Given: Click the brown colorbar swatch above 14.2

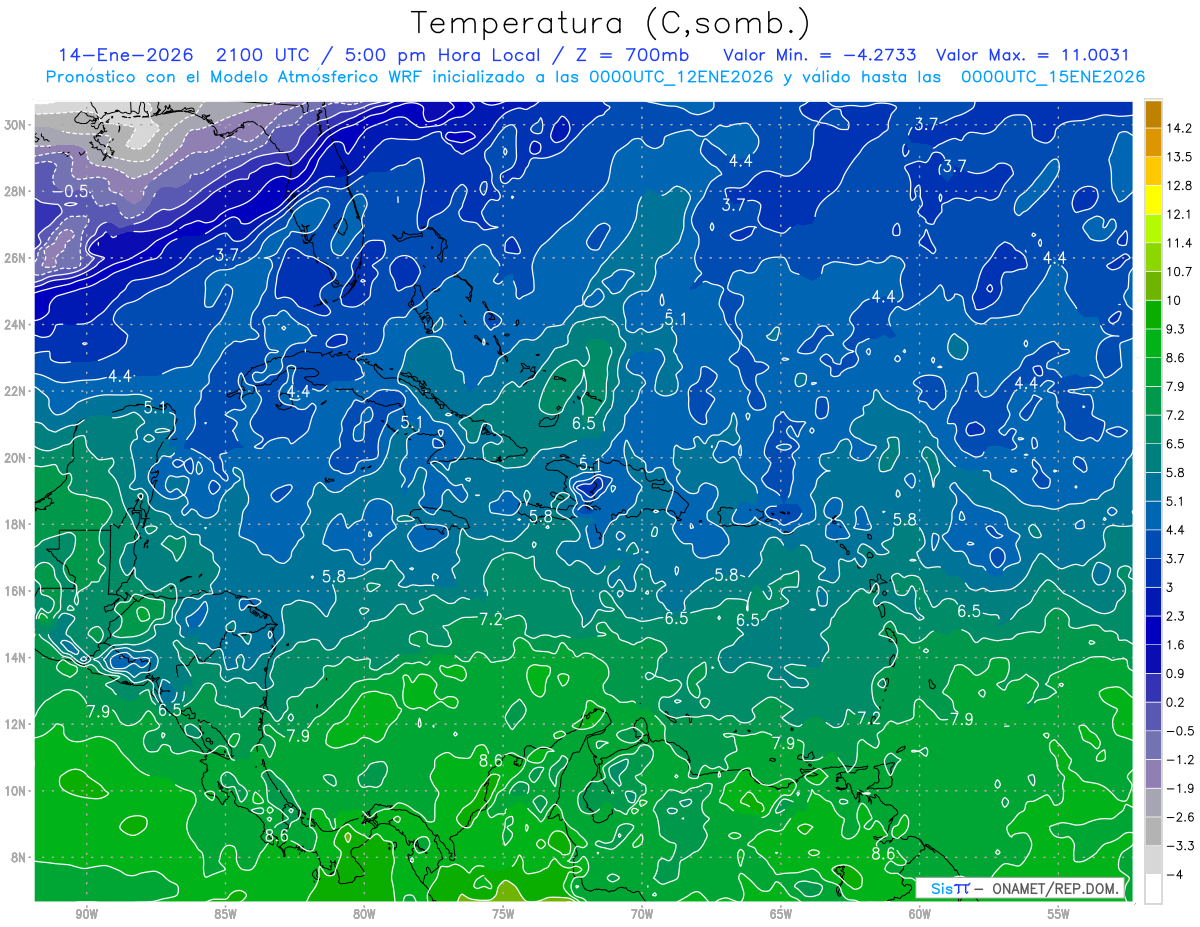Looking at the screenshot, I should click(1154, 114).
